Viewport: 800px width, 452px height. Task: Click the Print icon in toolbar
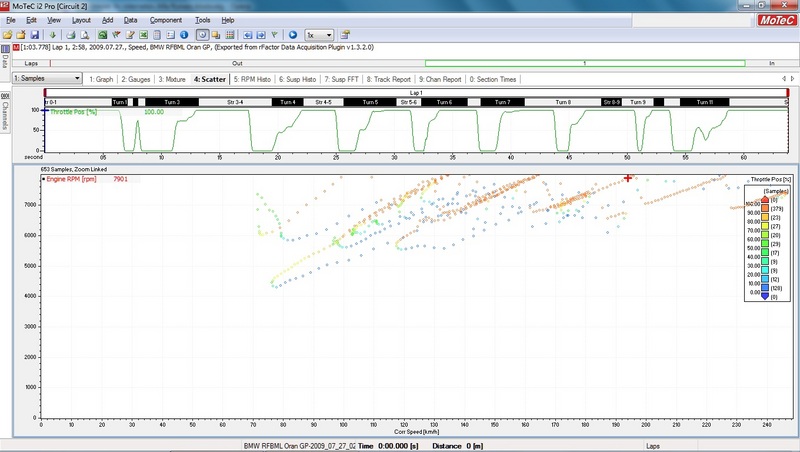click(x=71, y=35)
